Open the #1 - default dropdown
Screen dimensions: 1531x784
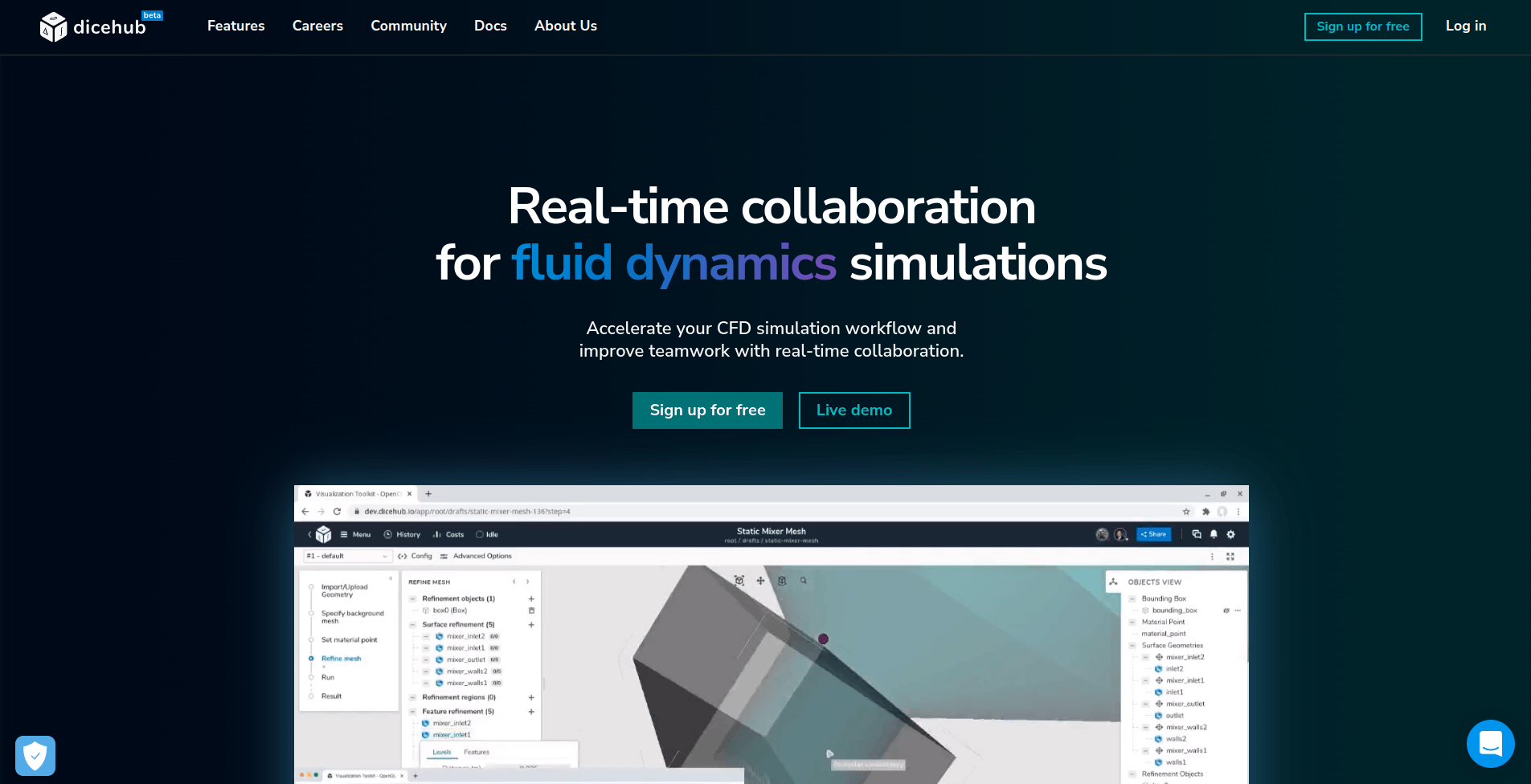(x=346, y=556)
